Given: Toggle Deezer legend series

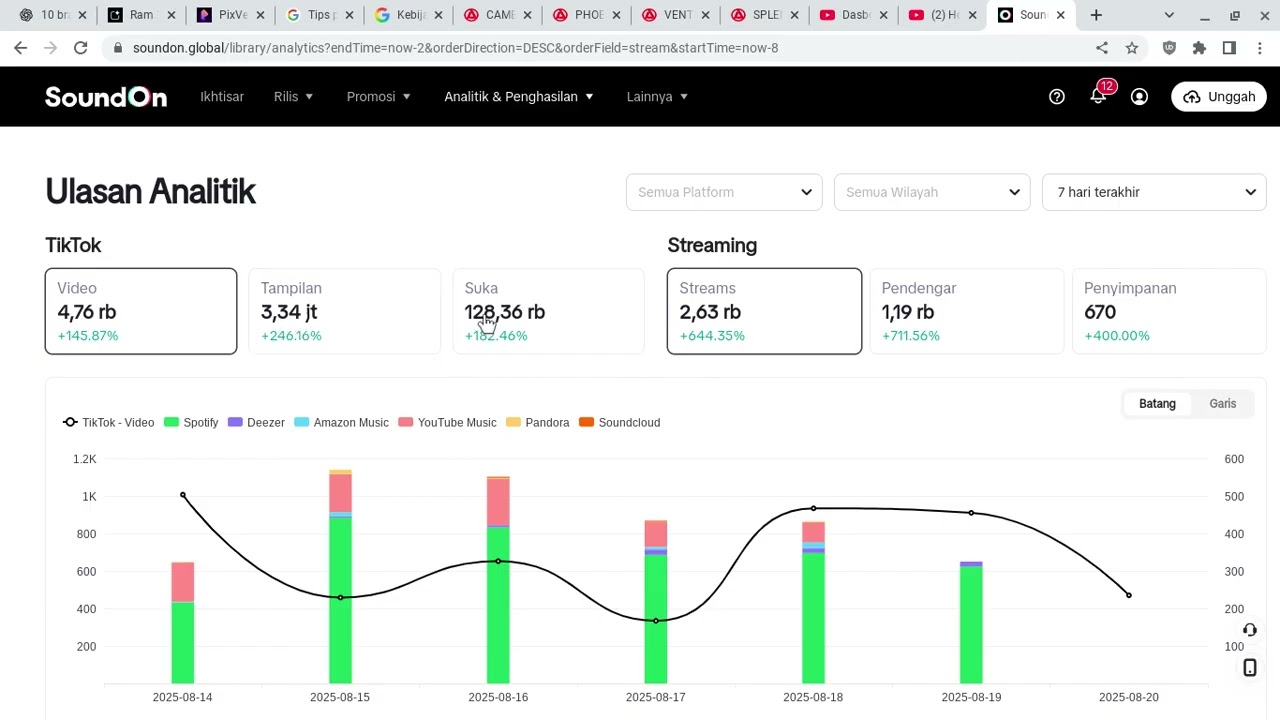Looking at the screenshot, I should click(257, 422).
